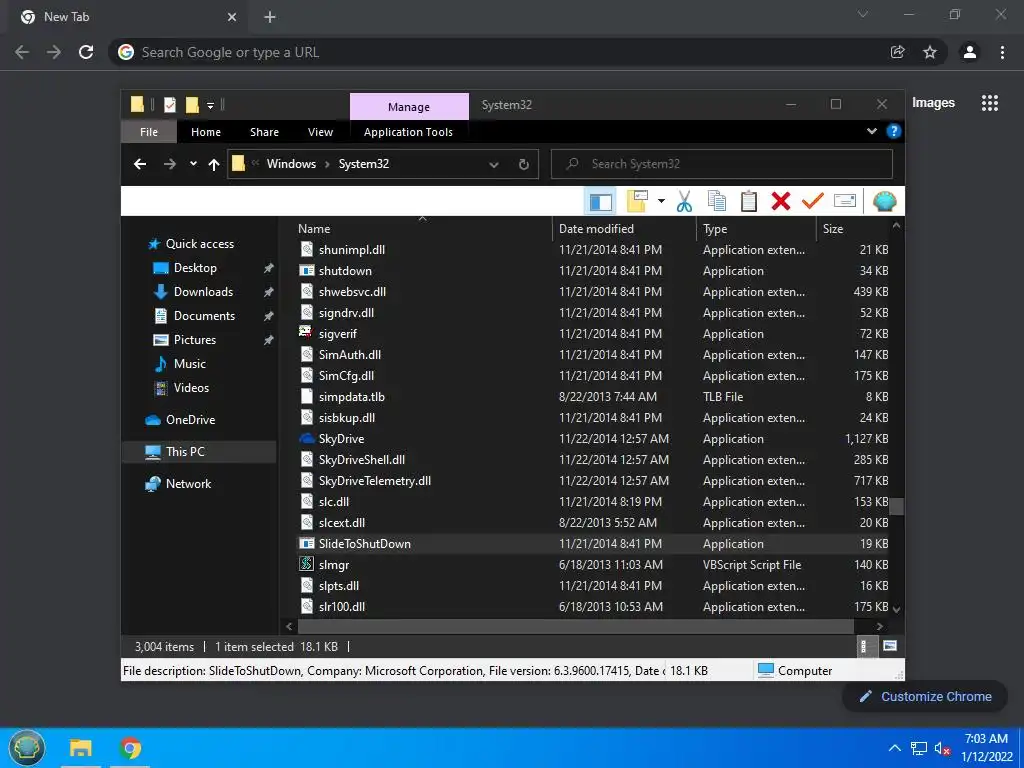
Task: Open Explorer Help question mark icon
Action: point(893,131)
